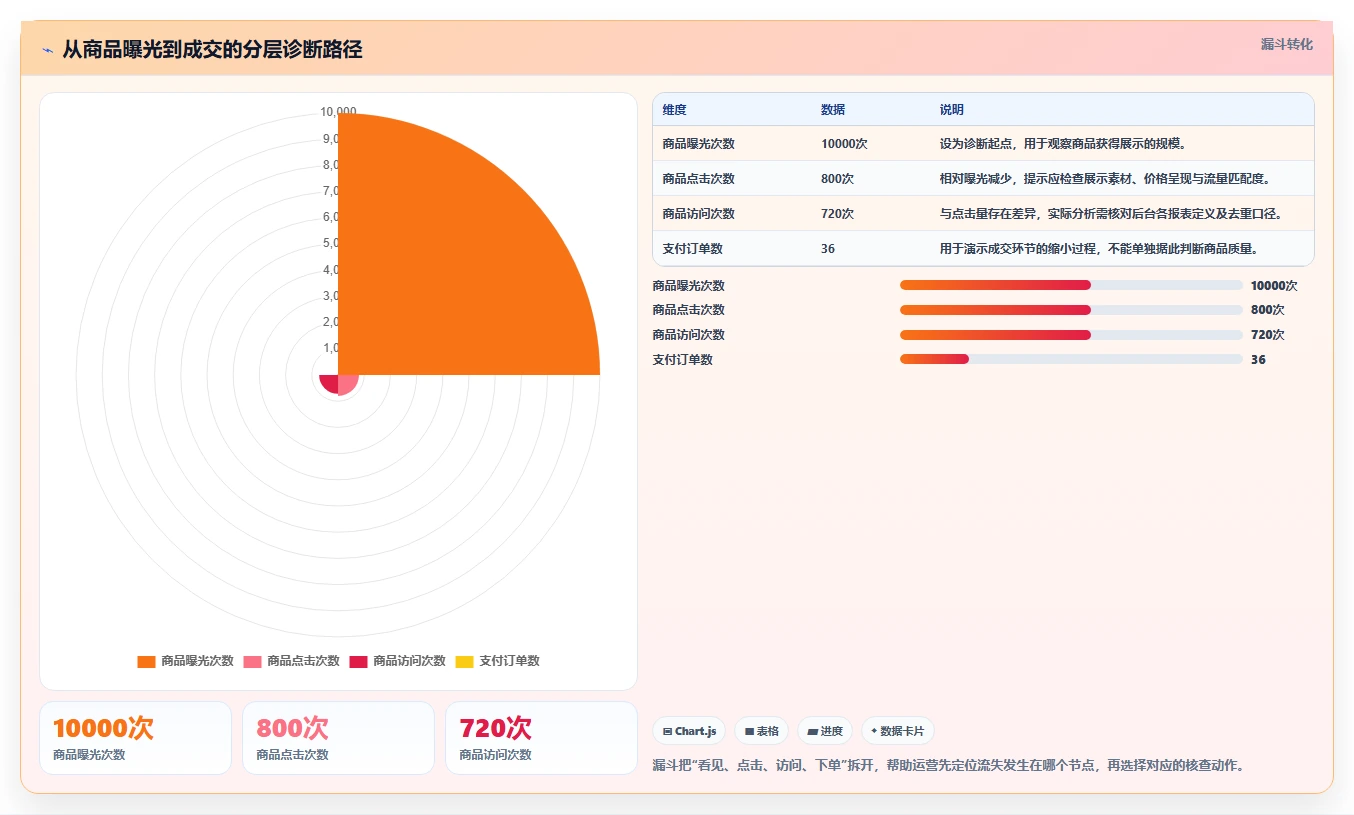Click the 720次 value beside progress bar
The height and width of the screenshot is (815, 1354).
[1267, 335]
